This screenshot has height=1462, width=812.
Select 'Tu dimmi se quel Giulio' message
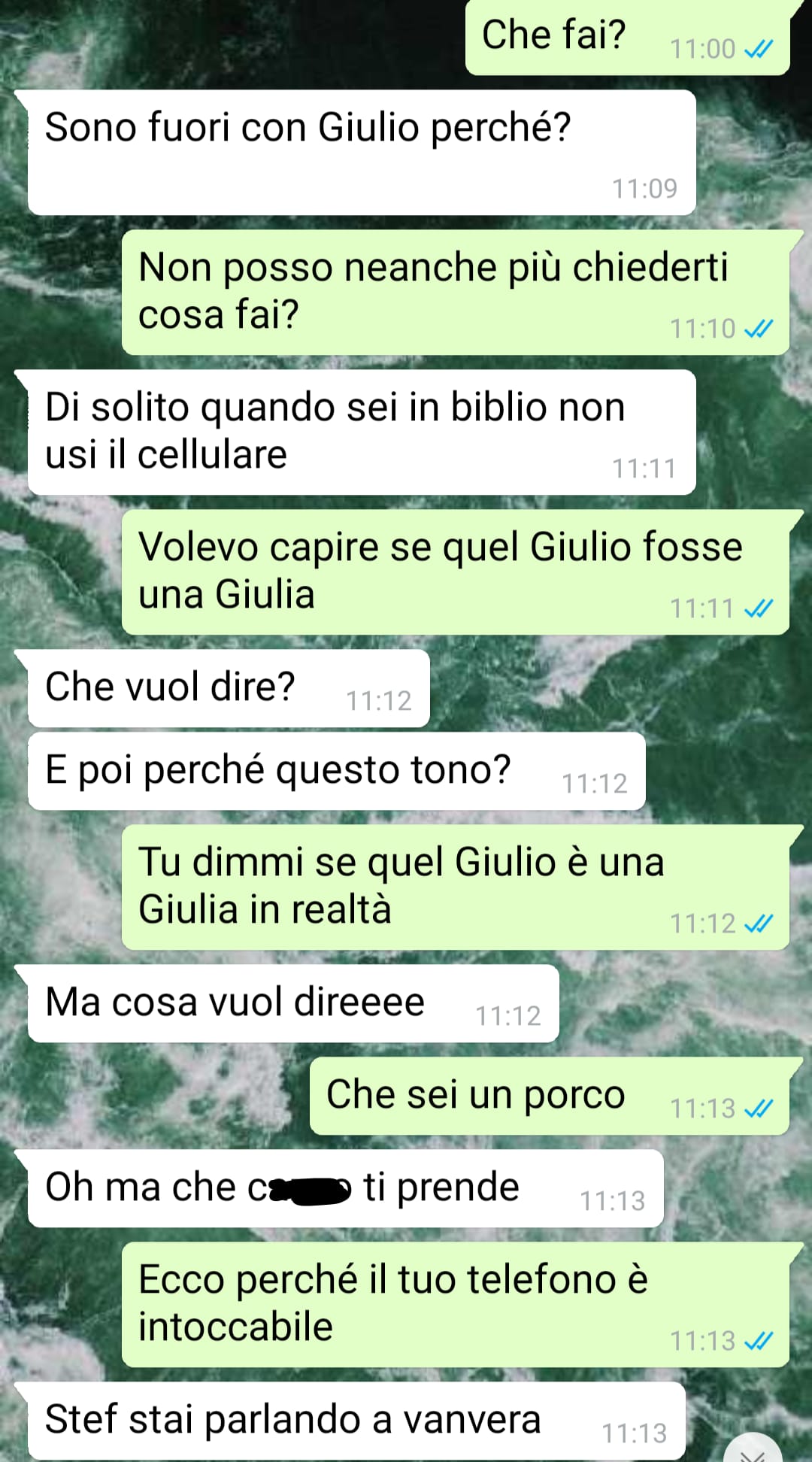(x=456, y=887)
